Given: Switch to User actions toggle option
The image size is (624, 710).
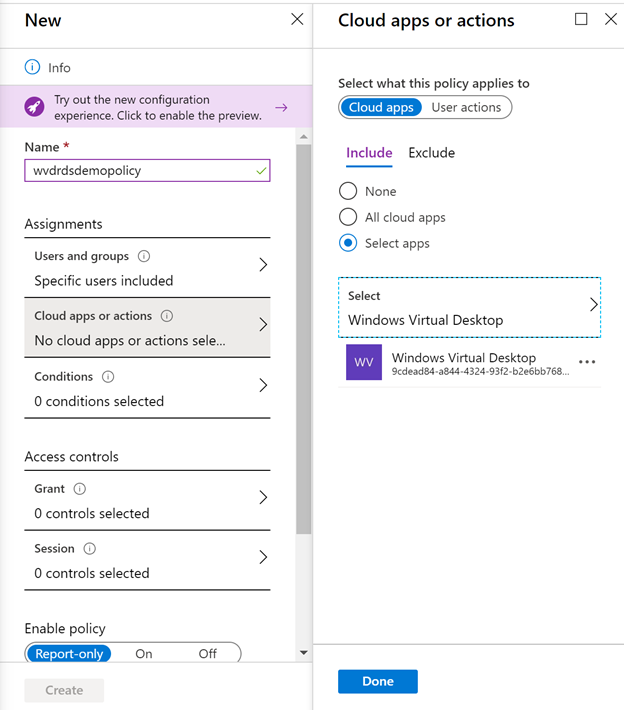Looking at the screenshot, I should (x=466, y=107).
